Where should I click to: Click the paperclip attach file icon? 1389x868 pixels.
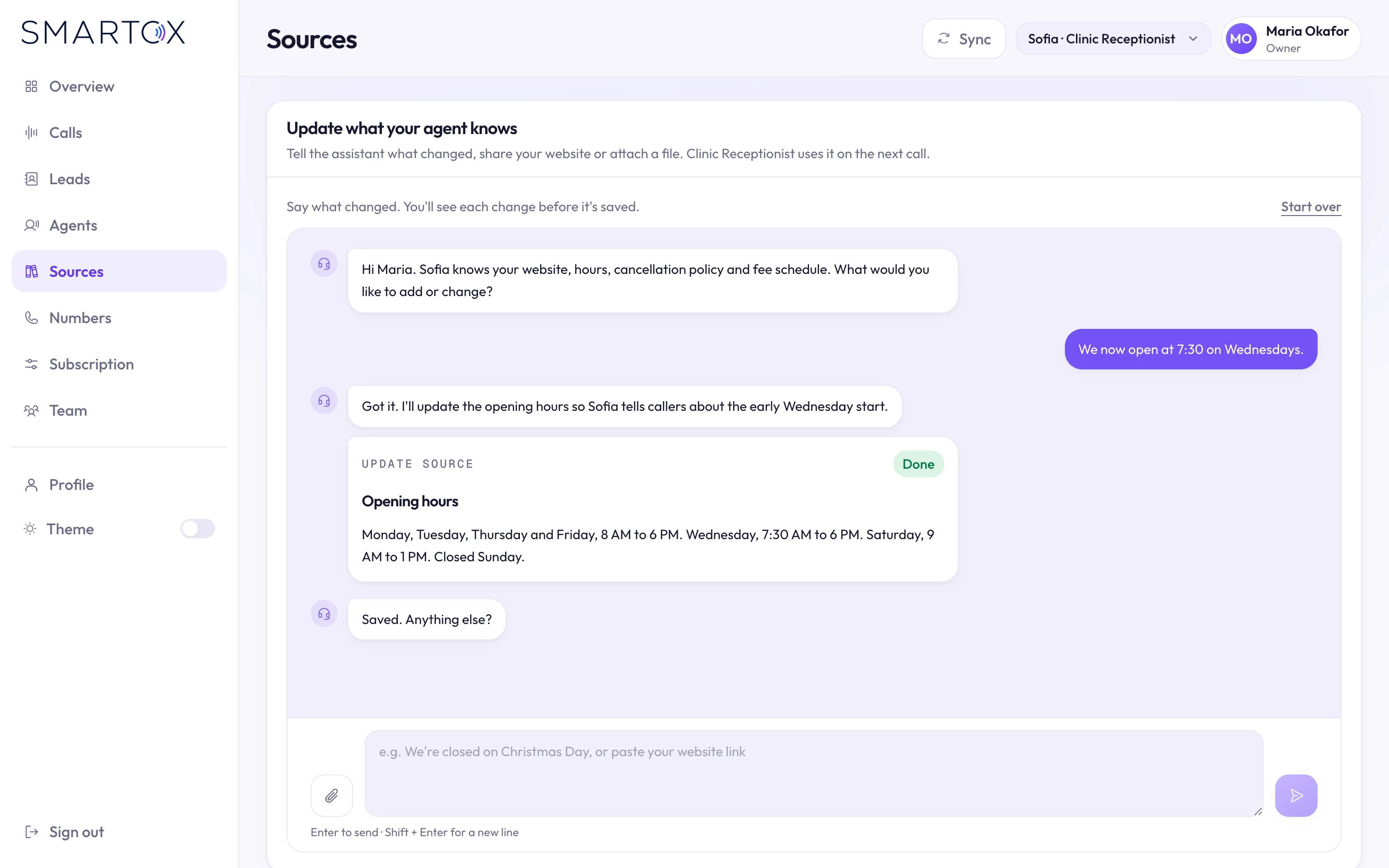(331, 795)
